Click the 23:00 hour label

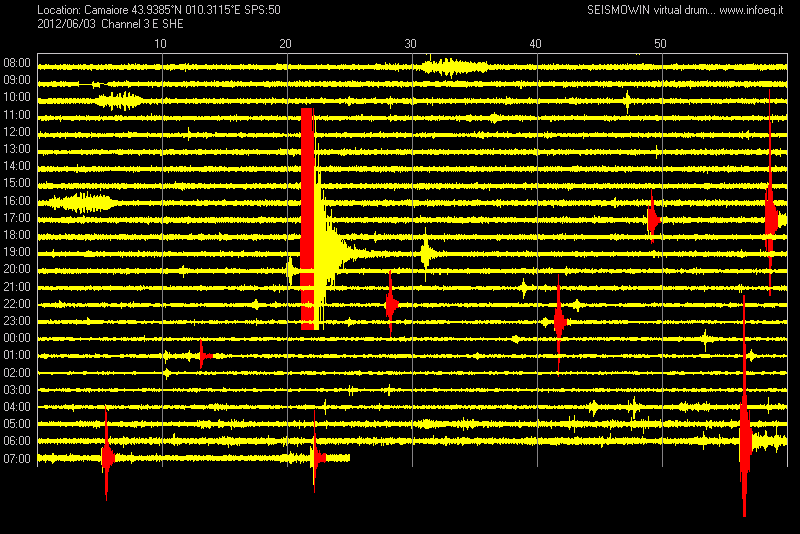point(17,321)
